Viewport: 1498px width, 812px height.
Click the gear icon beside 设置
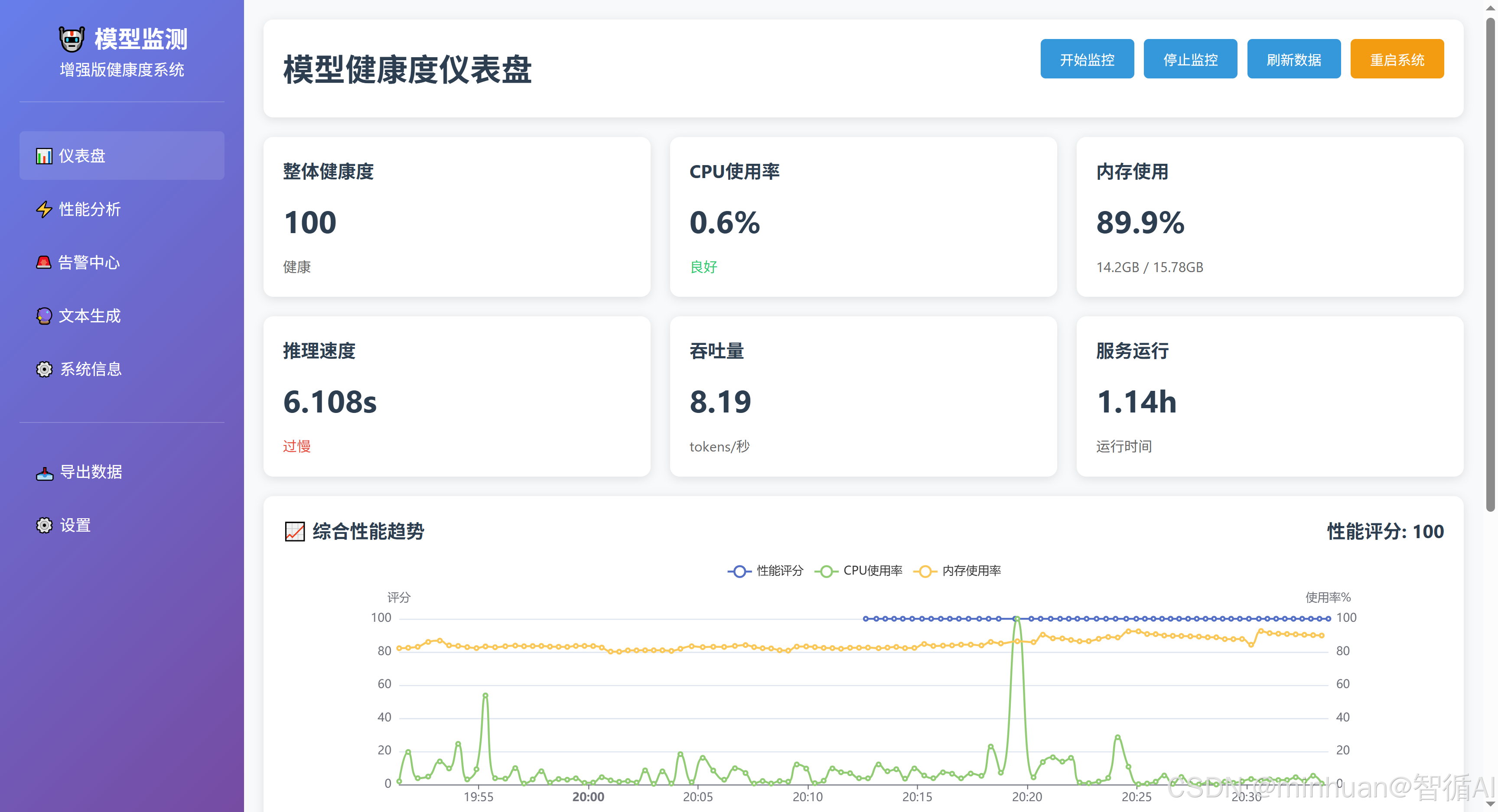tap(44, 526)
